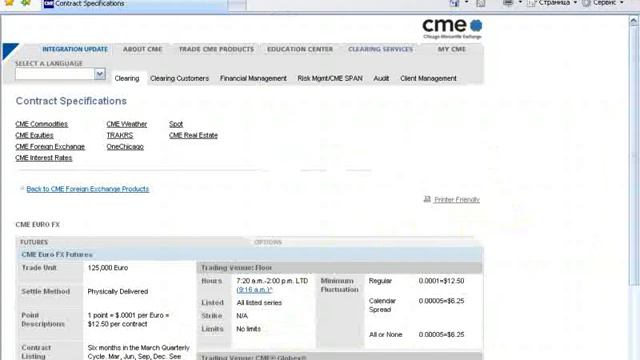Select the Audit sub-tab

(x=381, y=78)
